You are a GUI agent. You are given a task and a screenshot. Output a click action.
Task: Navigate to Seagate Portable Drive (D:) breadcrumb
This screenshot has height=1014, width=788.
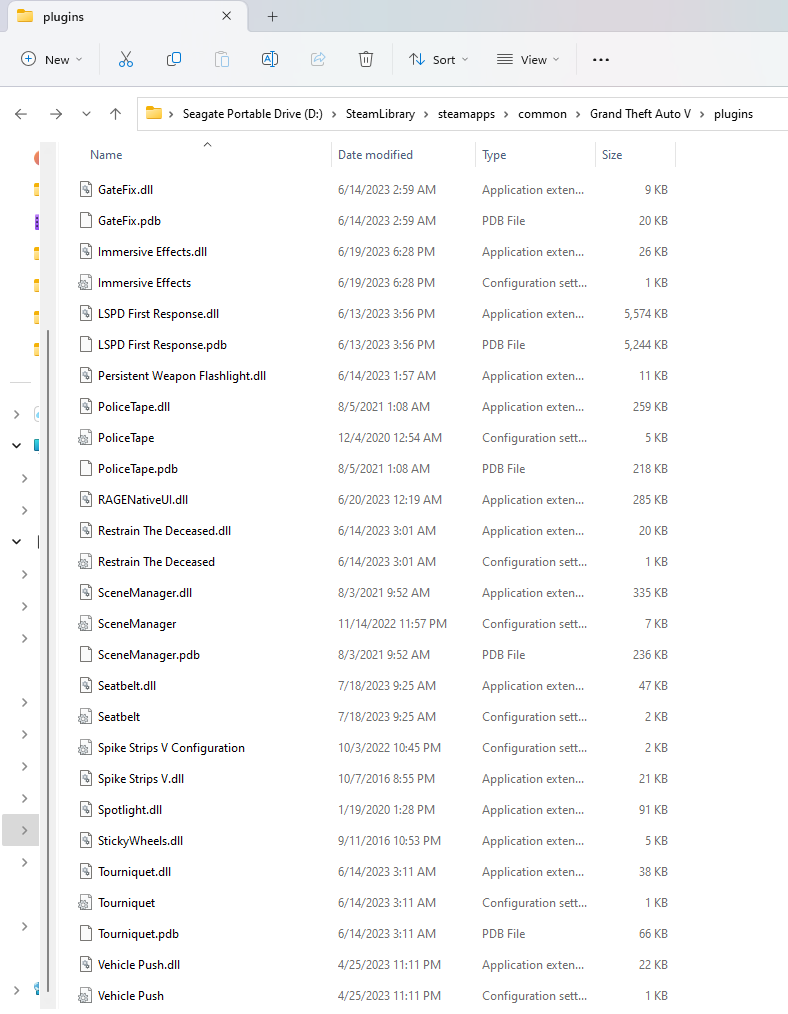(253, 114)
